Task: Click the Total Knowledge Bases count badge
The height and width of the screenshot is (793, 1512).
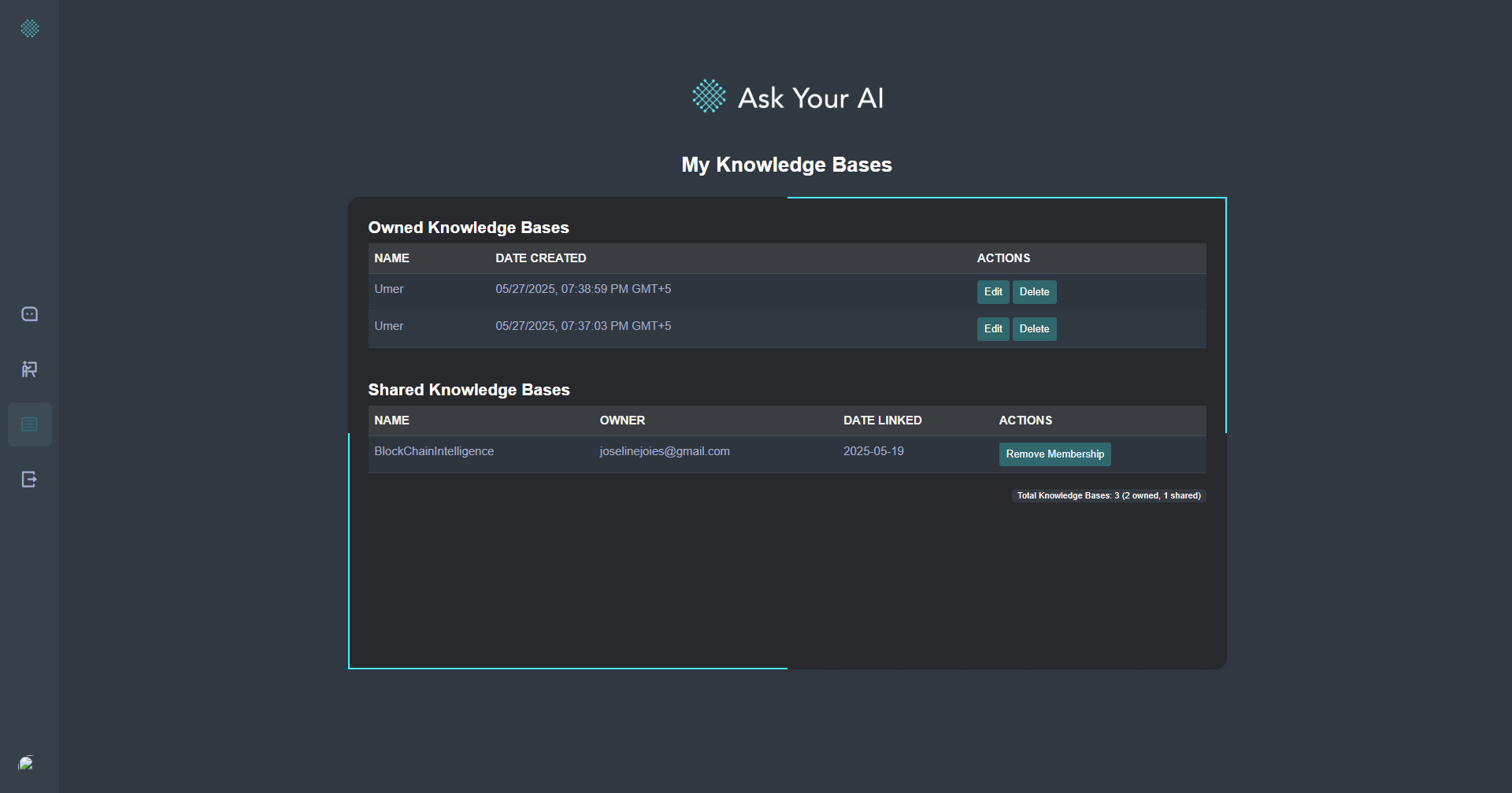Action: tap(1108, 495)
